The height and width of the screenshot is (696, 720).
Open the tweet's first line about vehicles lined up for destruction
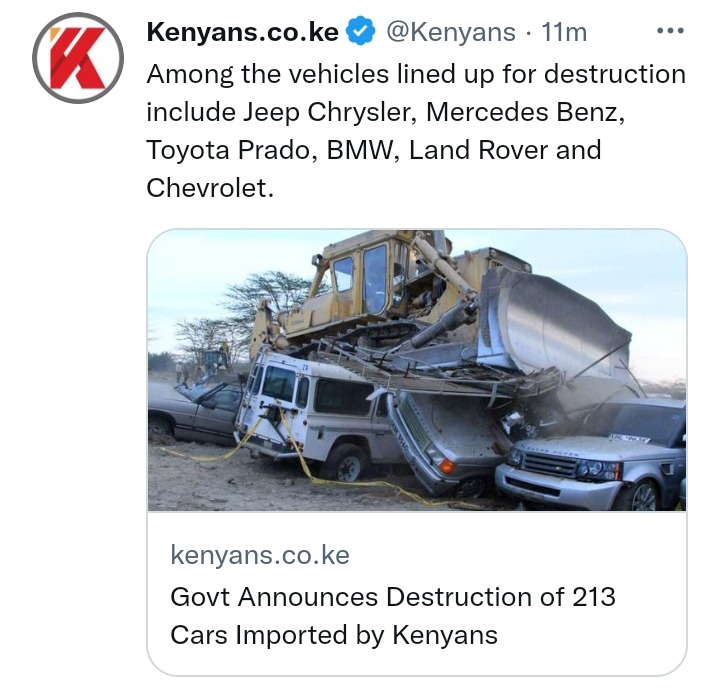click(x=416, y=74)
